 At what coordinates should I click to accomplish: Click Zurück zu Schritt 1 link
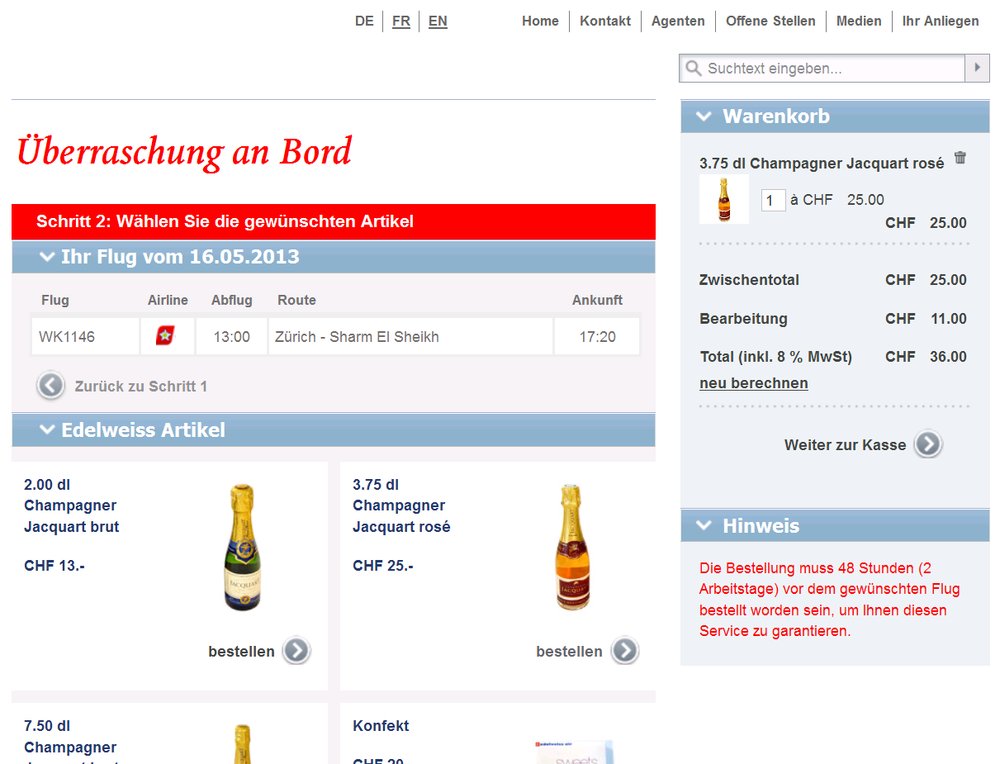pos(141,386)
